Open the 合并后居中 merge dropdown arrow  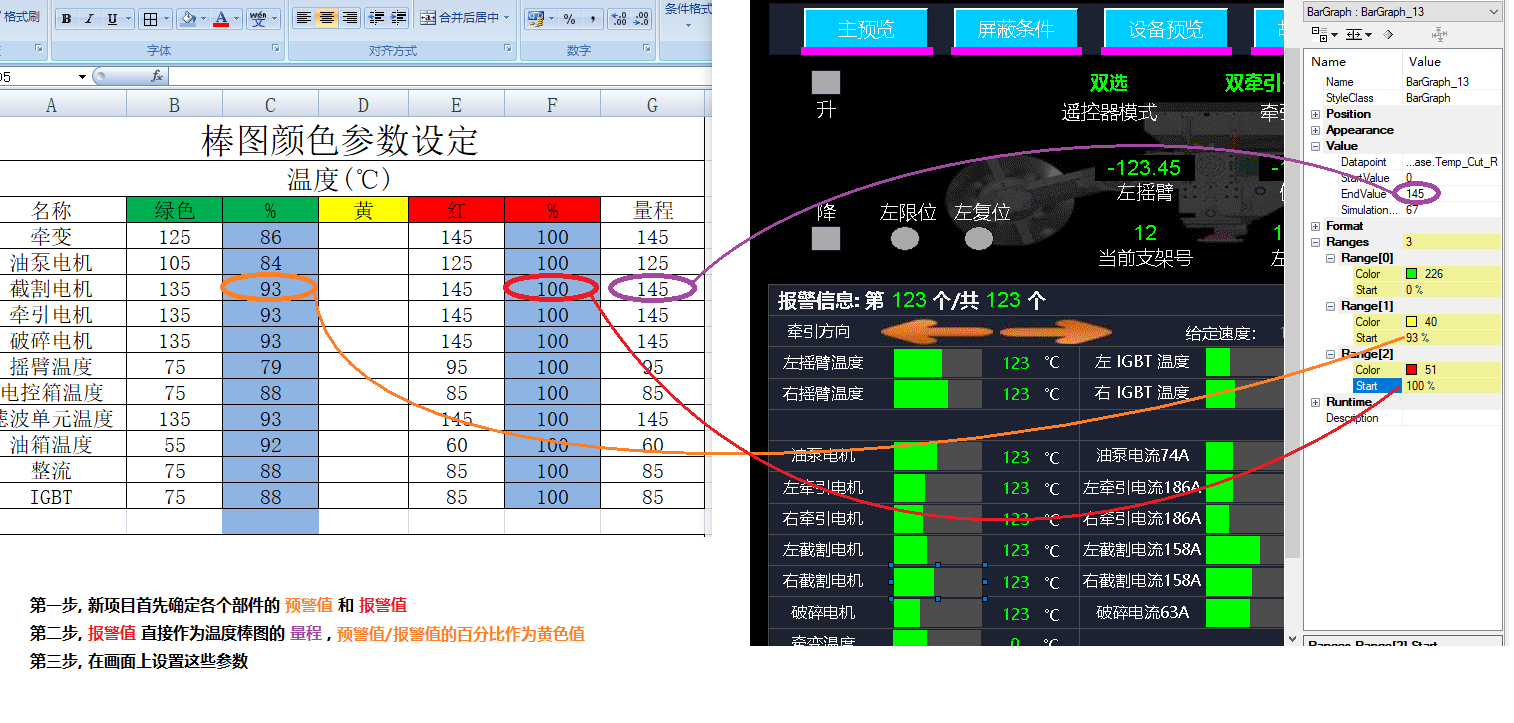[x=506, y=18]
